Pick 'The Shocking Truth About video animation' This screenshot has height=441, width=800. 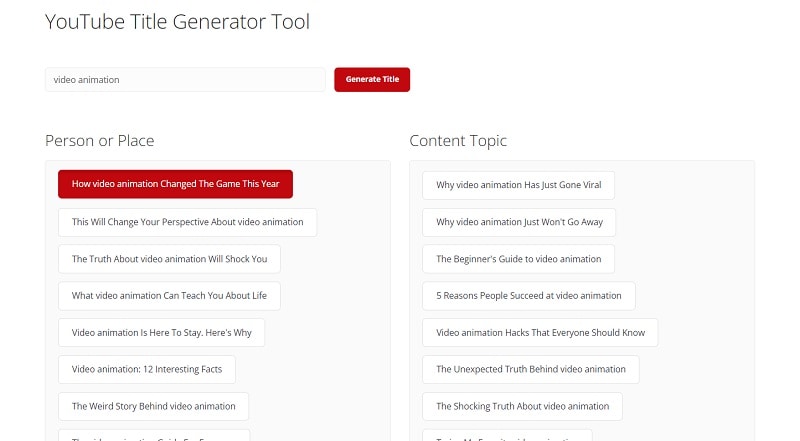coord(522,407)
